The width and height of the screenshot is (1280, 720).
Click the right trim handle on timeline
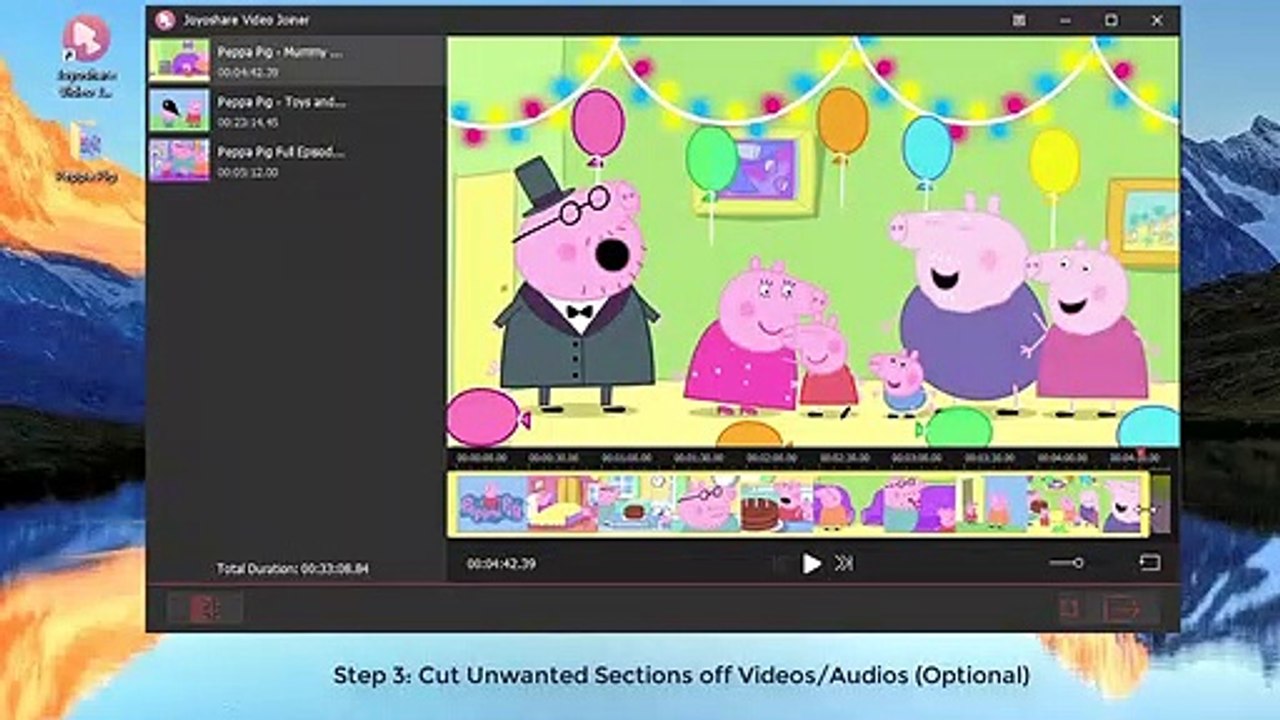[1146, 503]
